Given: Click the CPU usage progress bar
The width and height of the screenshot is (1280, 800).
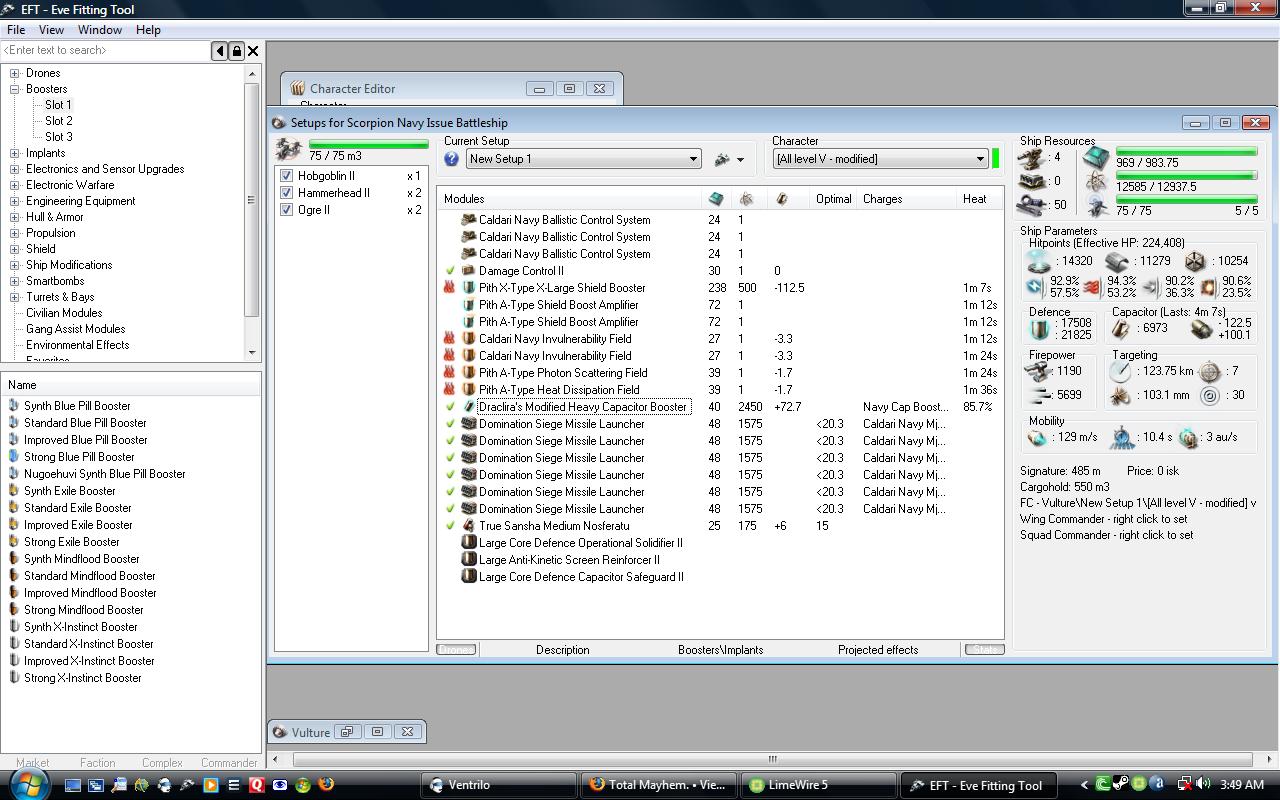Looking at the screenshot, I should (x=1186, y=152).
